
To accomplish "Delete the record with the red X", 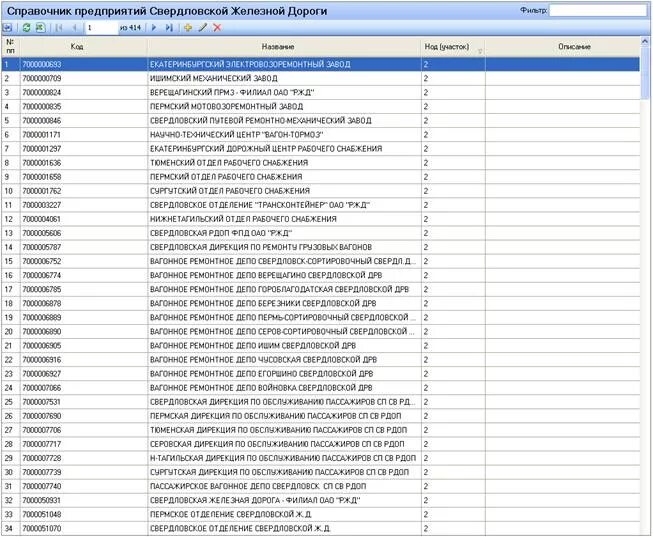I will [217, 28].
